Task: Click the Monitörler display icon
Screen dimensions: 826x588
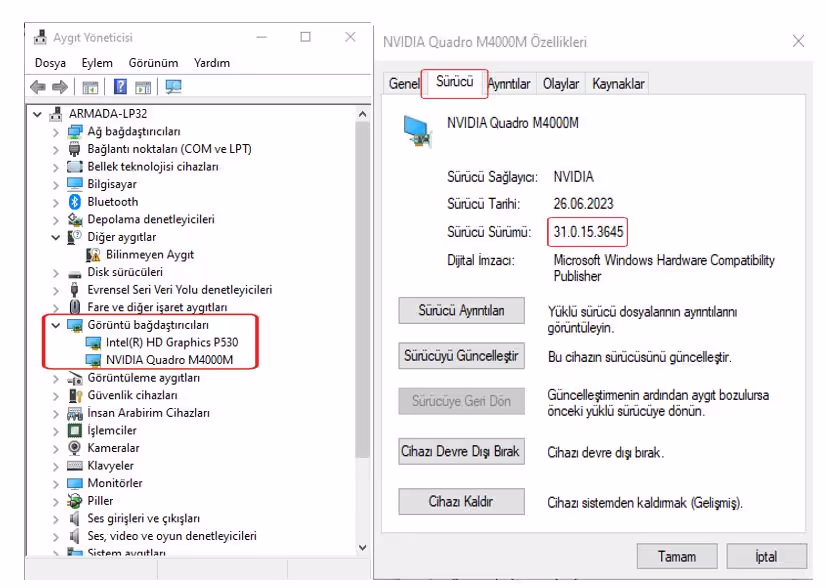Action: (75, 483)
